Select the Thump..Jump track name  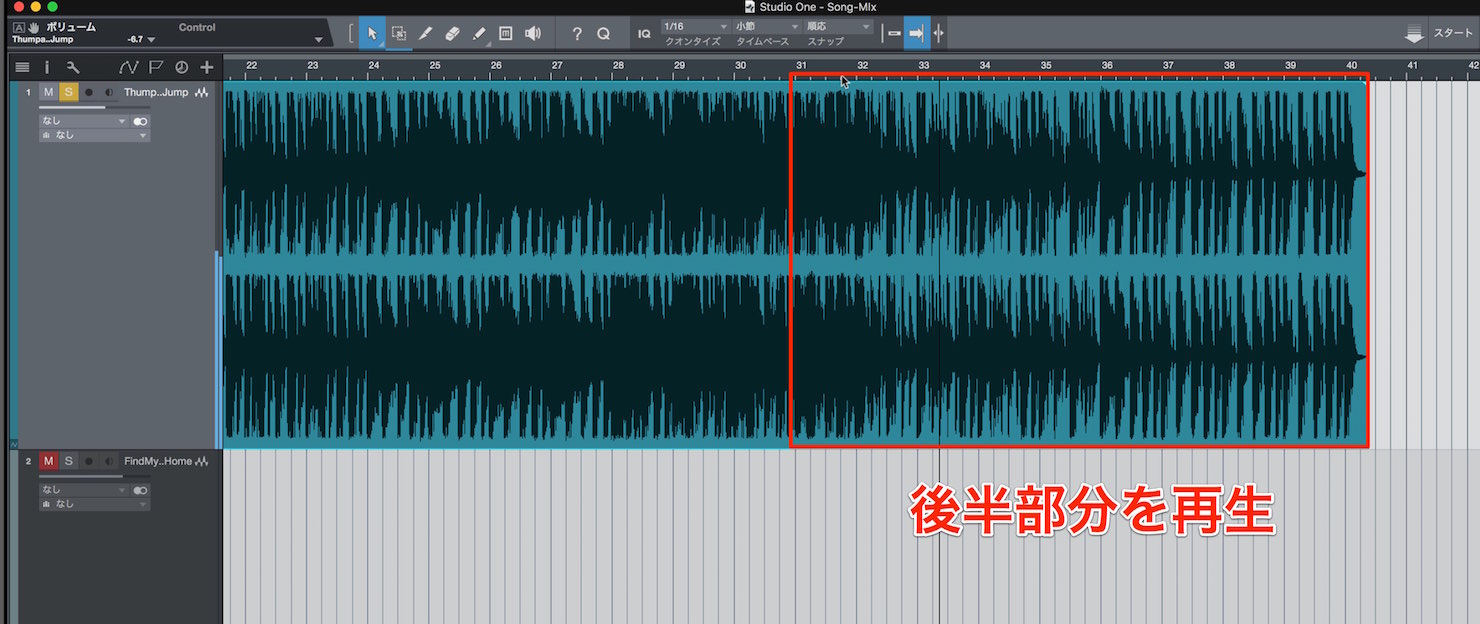[156, 93]
